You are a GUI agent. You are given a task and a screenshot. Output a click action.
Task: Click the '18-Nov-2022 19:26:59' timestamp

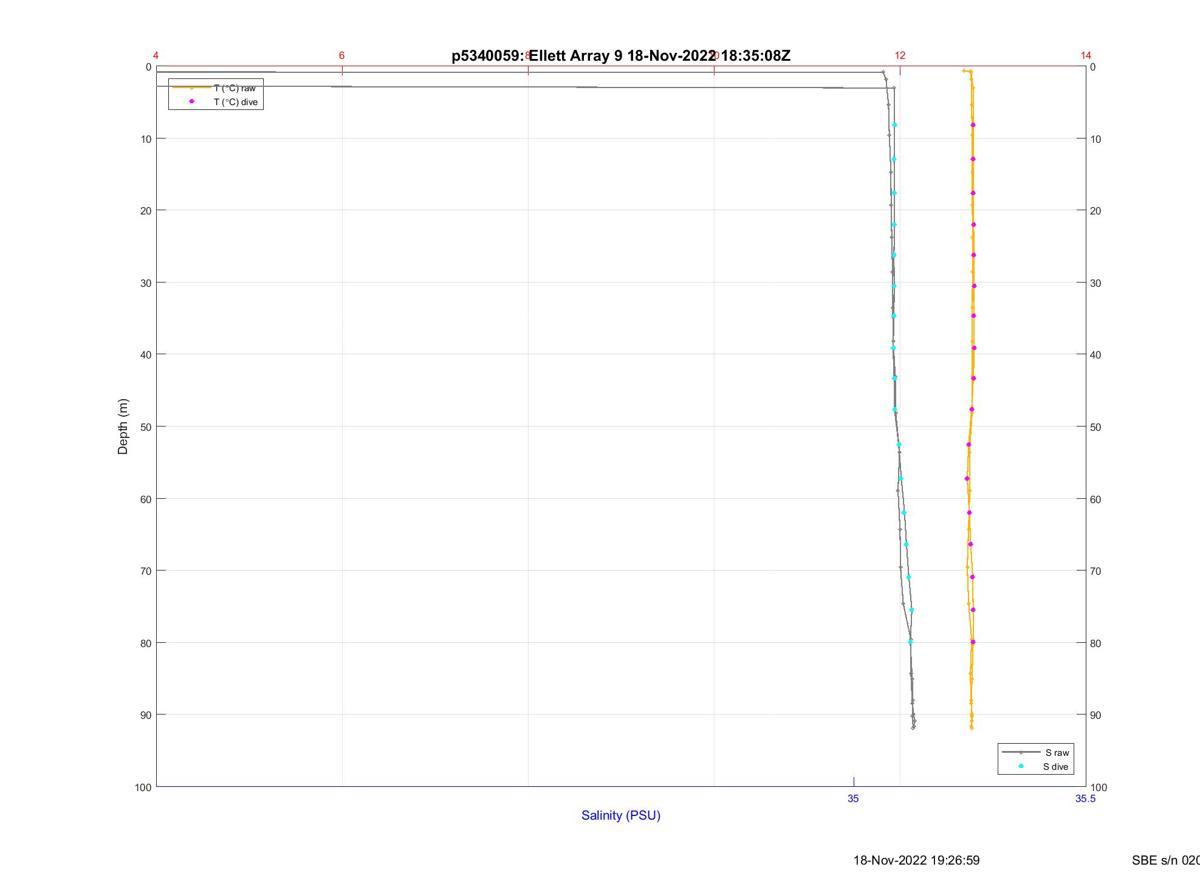916,860
